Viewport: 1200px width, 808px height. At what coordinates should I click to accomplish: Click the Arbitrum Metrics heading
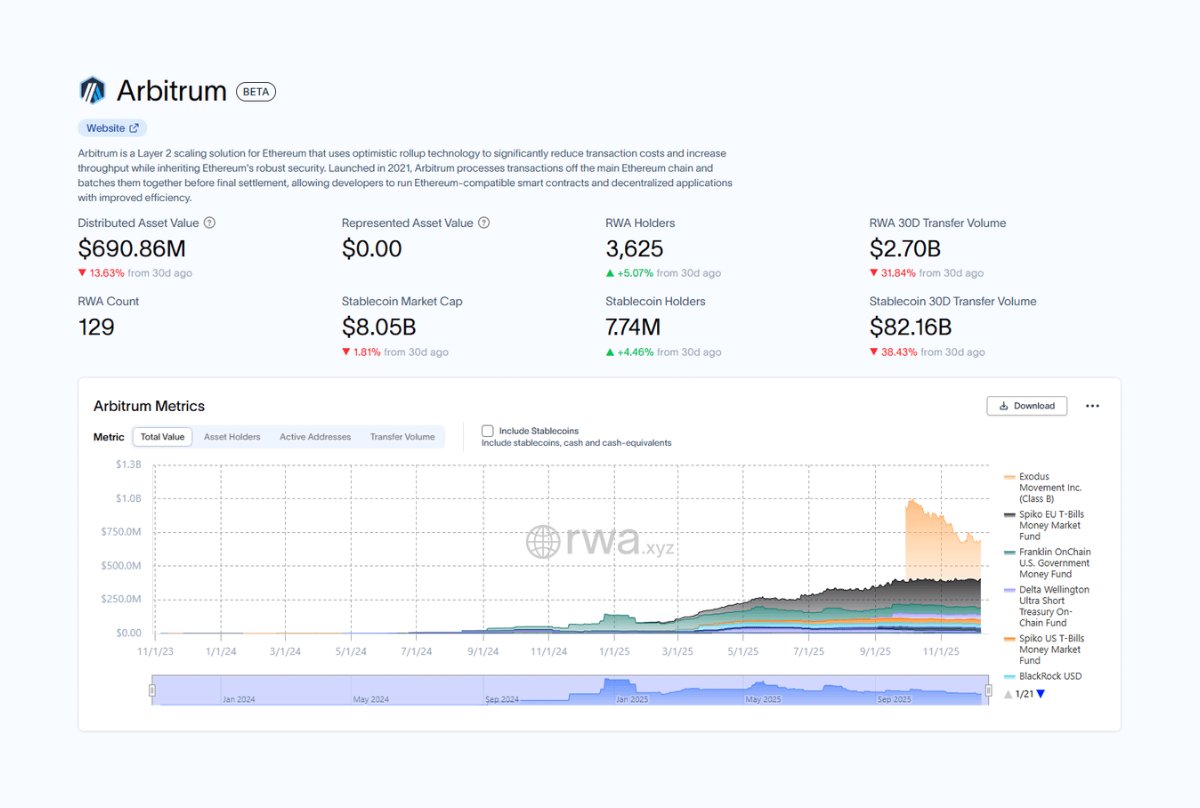pos(149,406)
